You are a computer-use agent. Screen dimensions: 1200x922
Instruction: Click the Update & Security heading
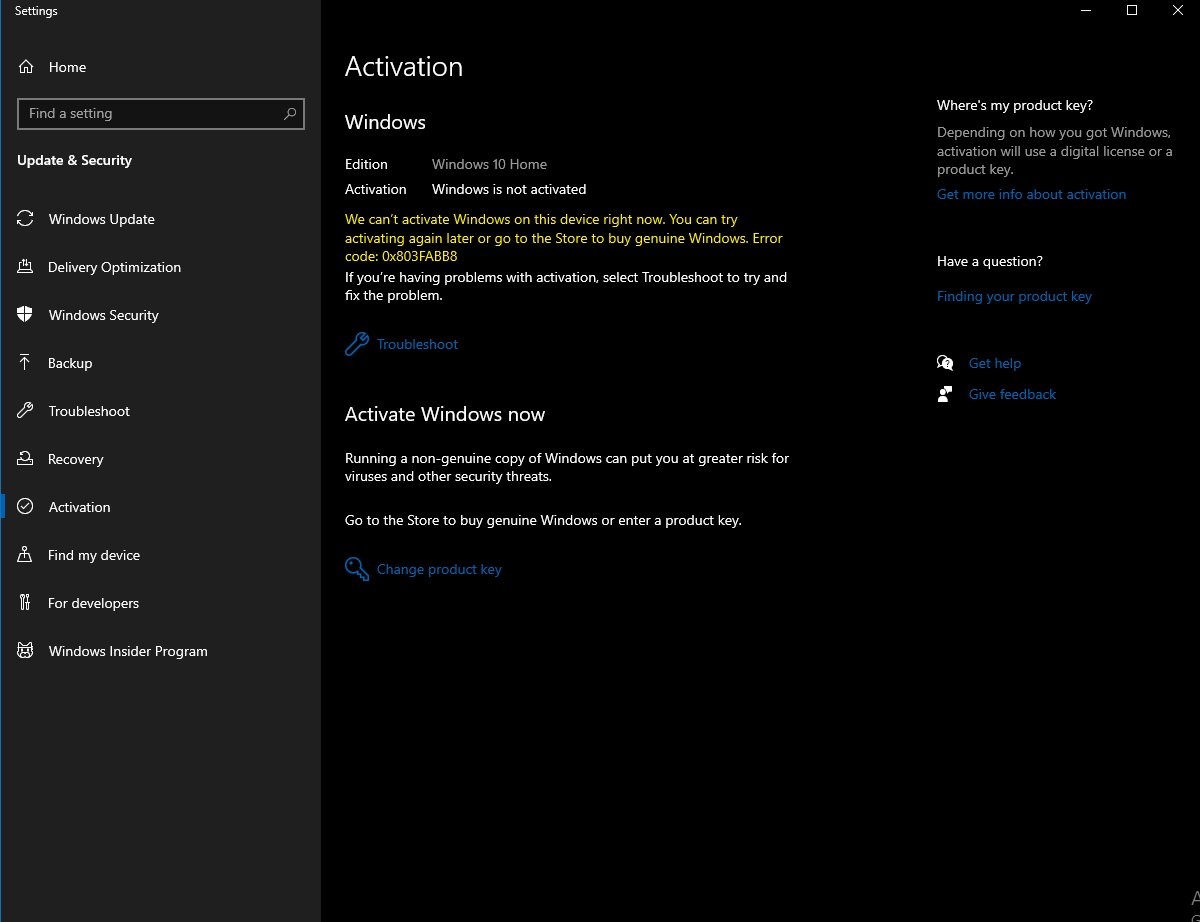(x=74, y=160)
